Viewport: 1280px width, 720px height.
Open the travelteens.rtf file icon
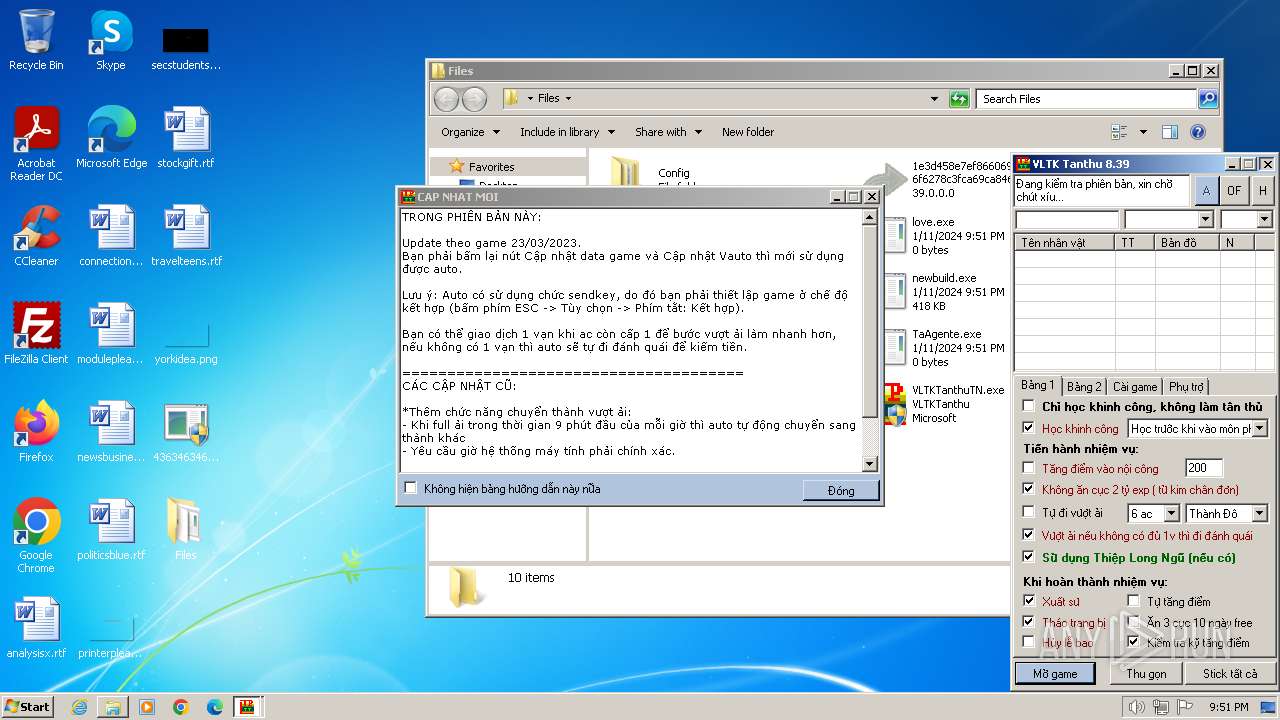pos(186,236)
